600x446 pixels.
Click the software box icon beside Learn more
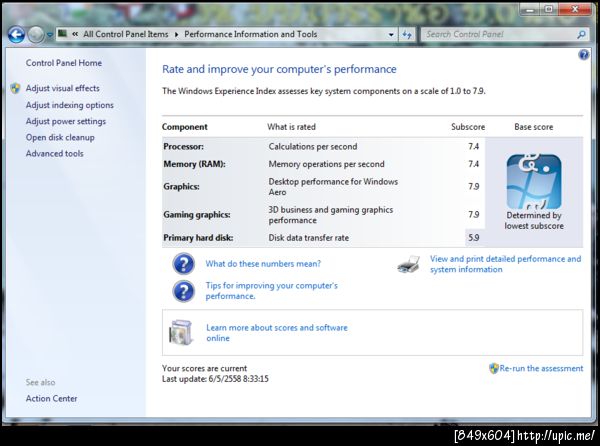point(181,332)
